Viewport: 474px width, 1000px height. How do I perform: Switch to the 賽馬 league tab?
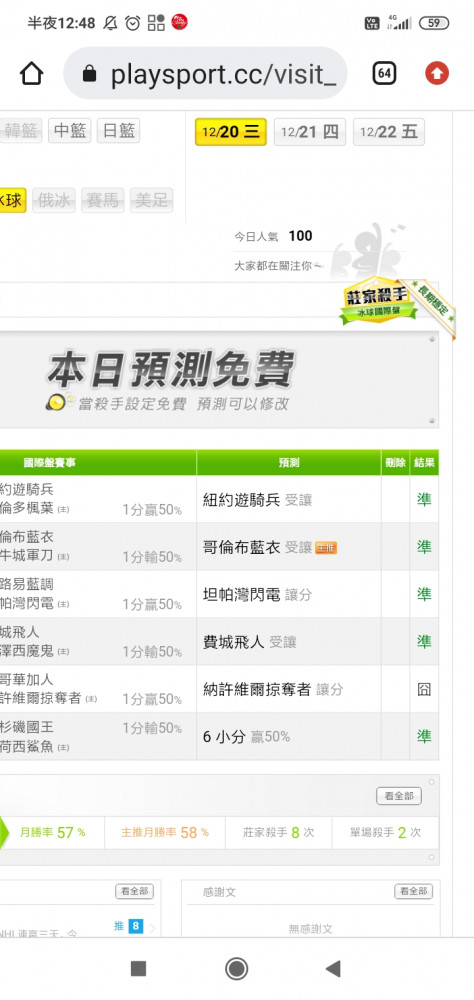tap(103, 200)
